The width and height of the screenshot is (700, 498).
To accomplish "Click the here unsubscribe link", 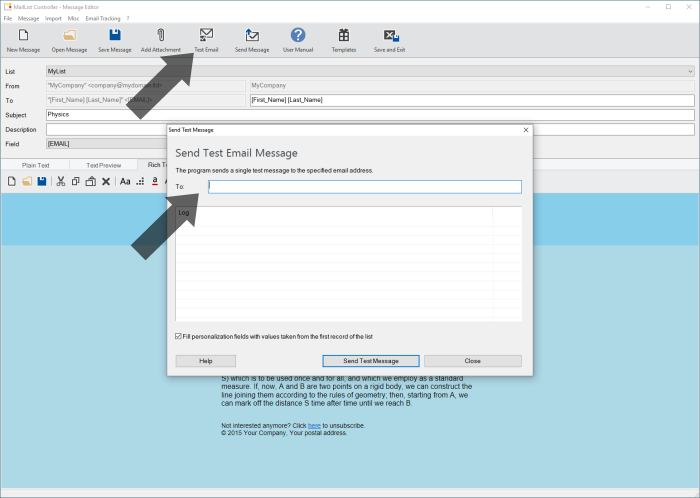I will pyautogui.click(x=314, y=426).
